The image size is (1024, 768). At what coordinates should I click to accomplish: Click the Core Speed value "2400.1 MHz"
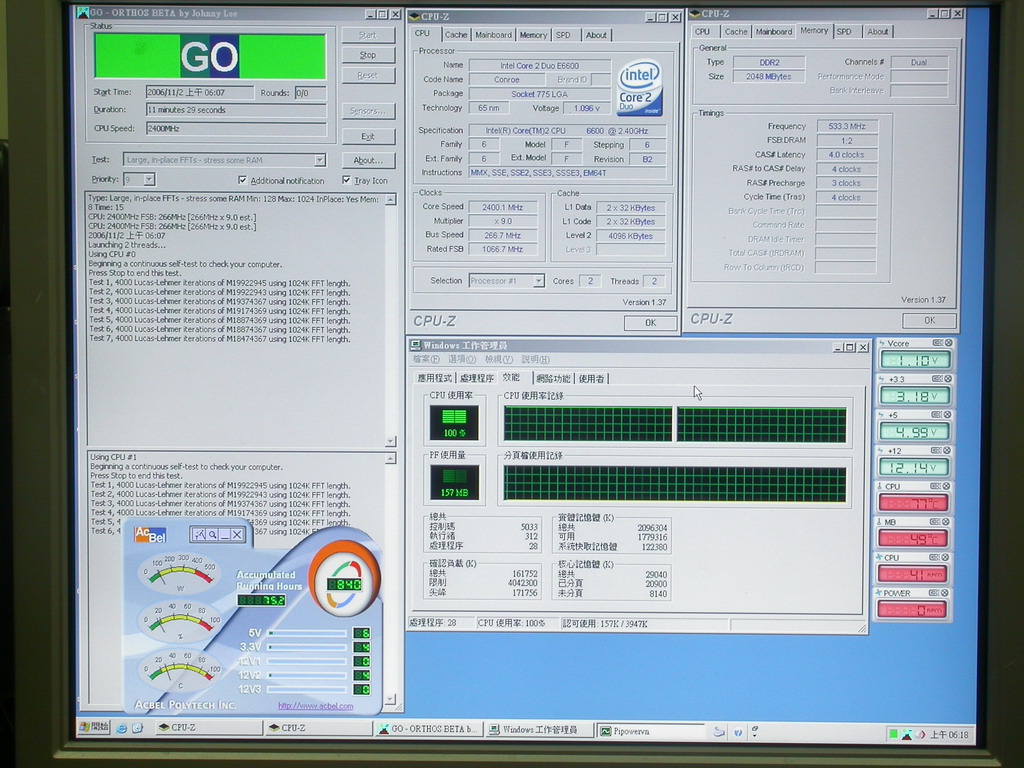[503, 207]
